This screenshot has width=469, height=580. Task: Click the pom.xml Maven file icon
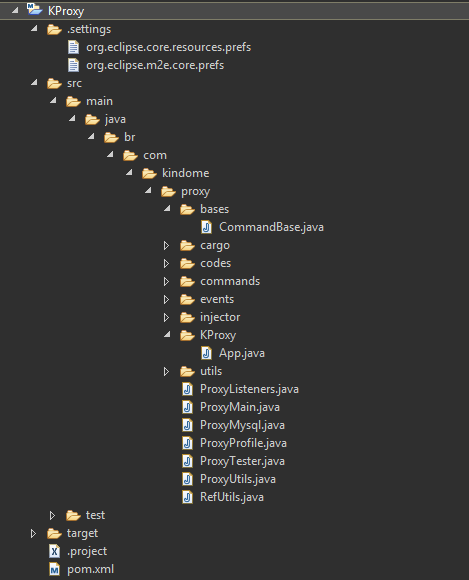coord(54,569)
